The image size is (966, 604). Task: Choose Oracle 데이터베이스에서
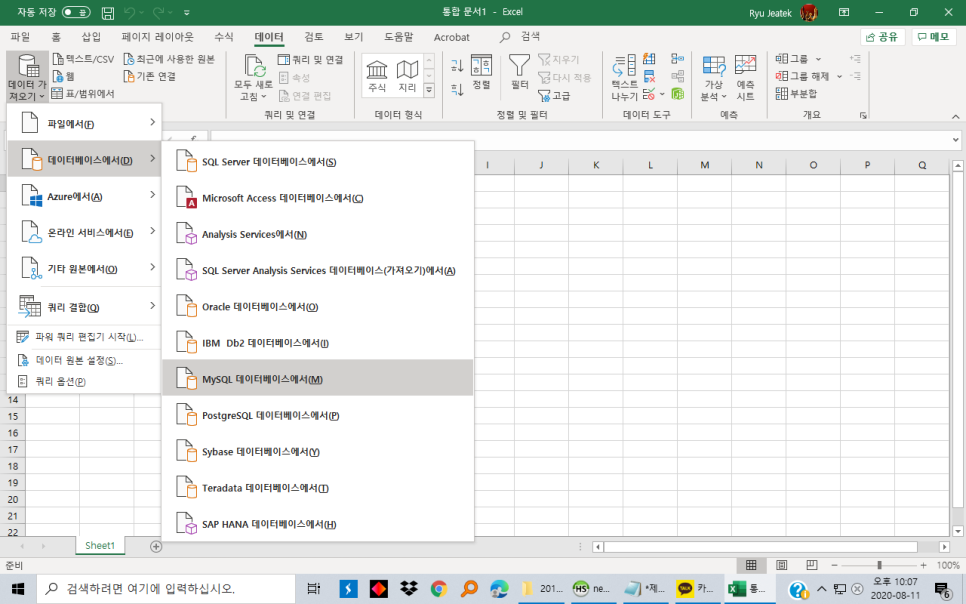pos(318,306)
